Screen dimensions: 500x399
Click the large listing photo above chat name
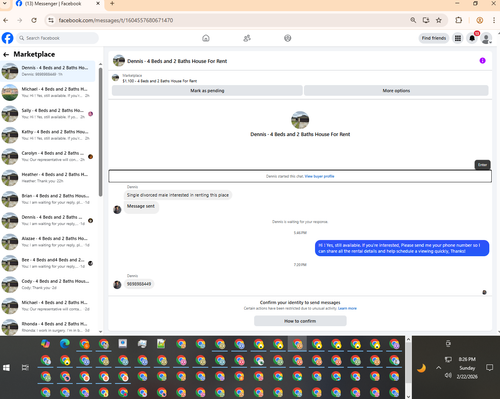pyautogui.click(x=300, y=120)
